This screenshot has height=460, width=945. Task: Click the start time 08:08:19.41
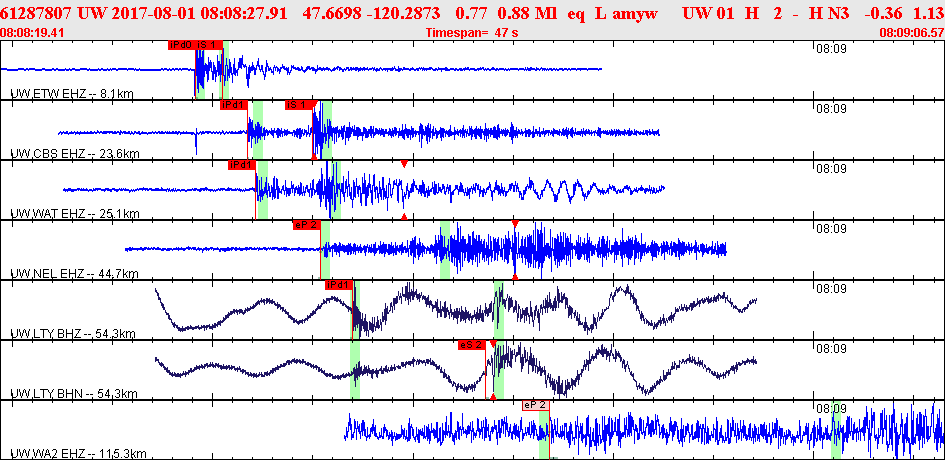point(33,33)
